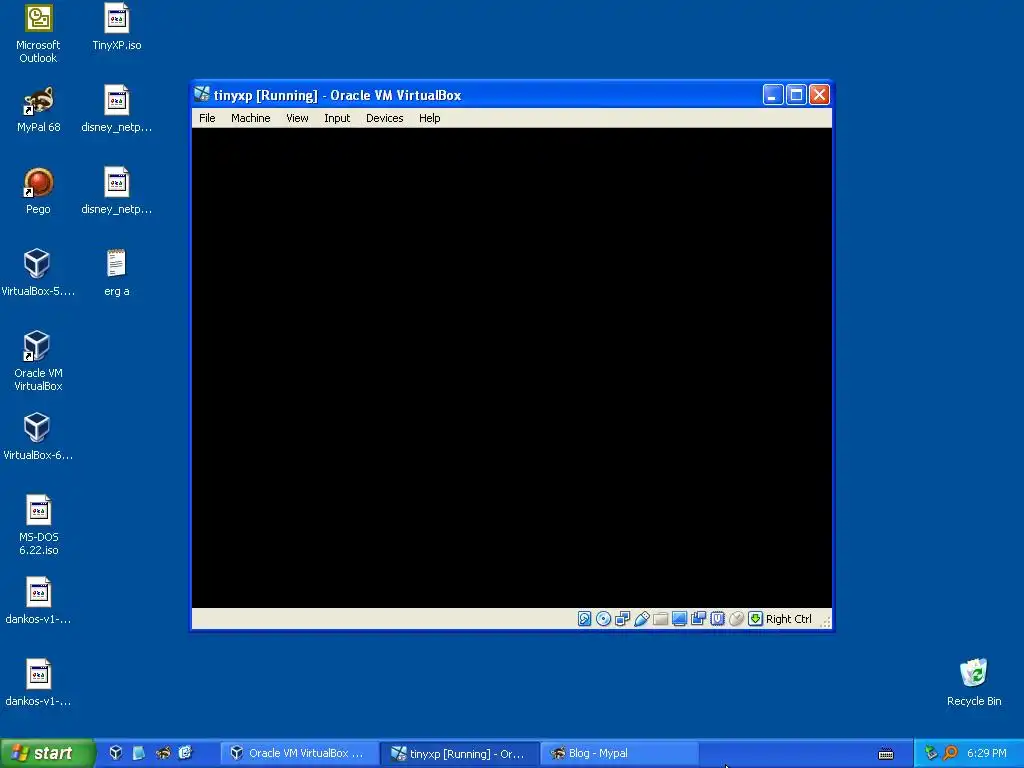Image resolution: width=1024 pixels, height=768 pixels.
Task: Switch to Oracle VM VirtualBox taskbar button
Action: click(299, 754)
